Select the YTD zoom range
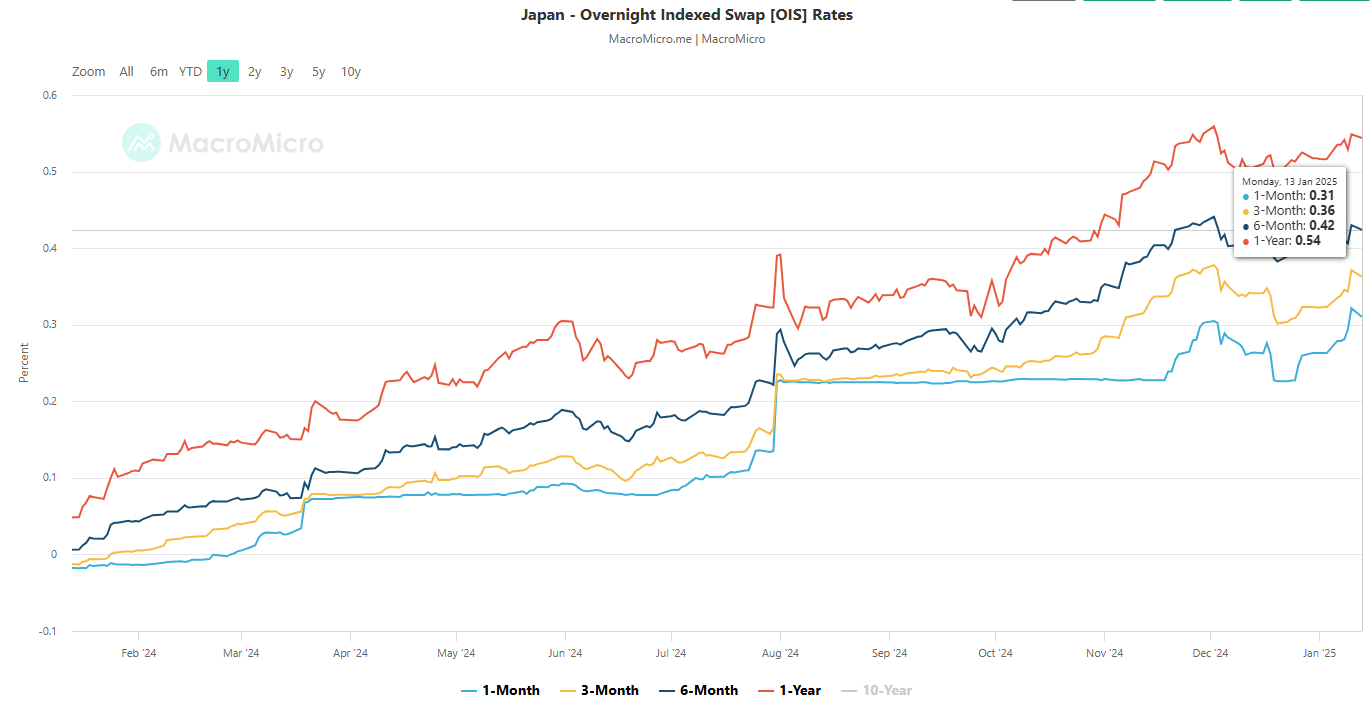Viewport: 1372px width, 726px height. (190, 71)
